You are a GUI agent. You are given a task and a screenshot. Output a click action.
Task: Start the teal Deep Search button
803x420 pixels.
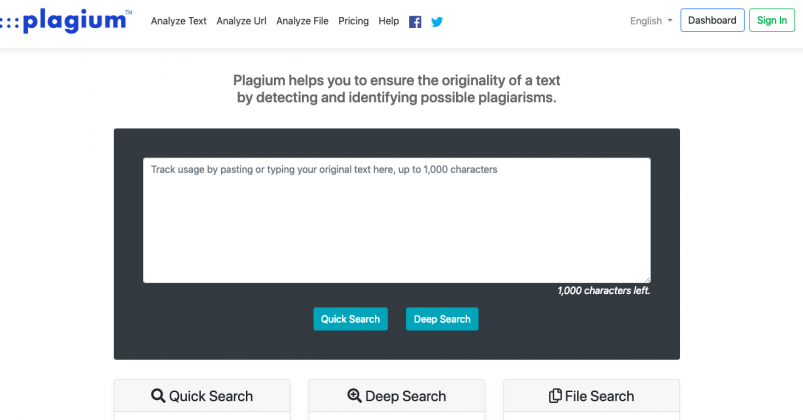(442, 319)
